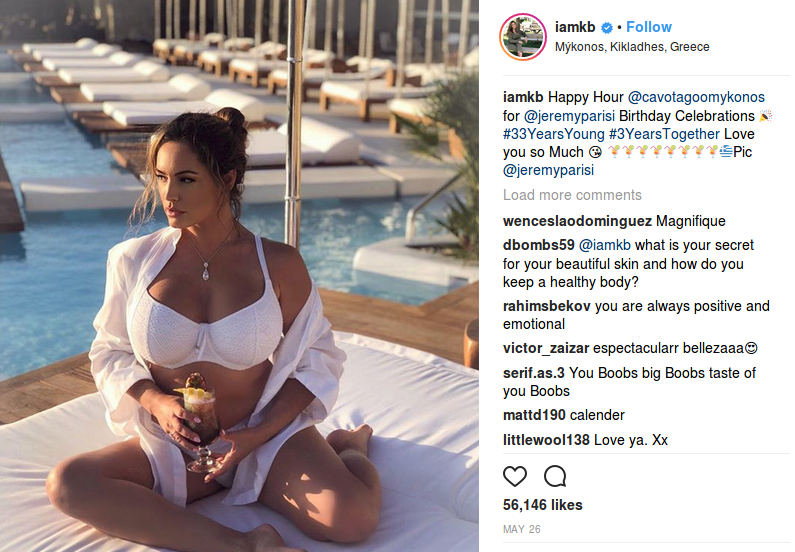The image size is (795, 552).
Task: Open the #33YearsYoung hashtag
Action: coord(554,134)
